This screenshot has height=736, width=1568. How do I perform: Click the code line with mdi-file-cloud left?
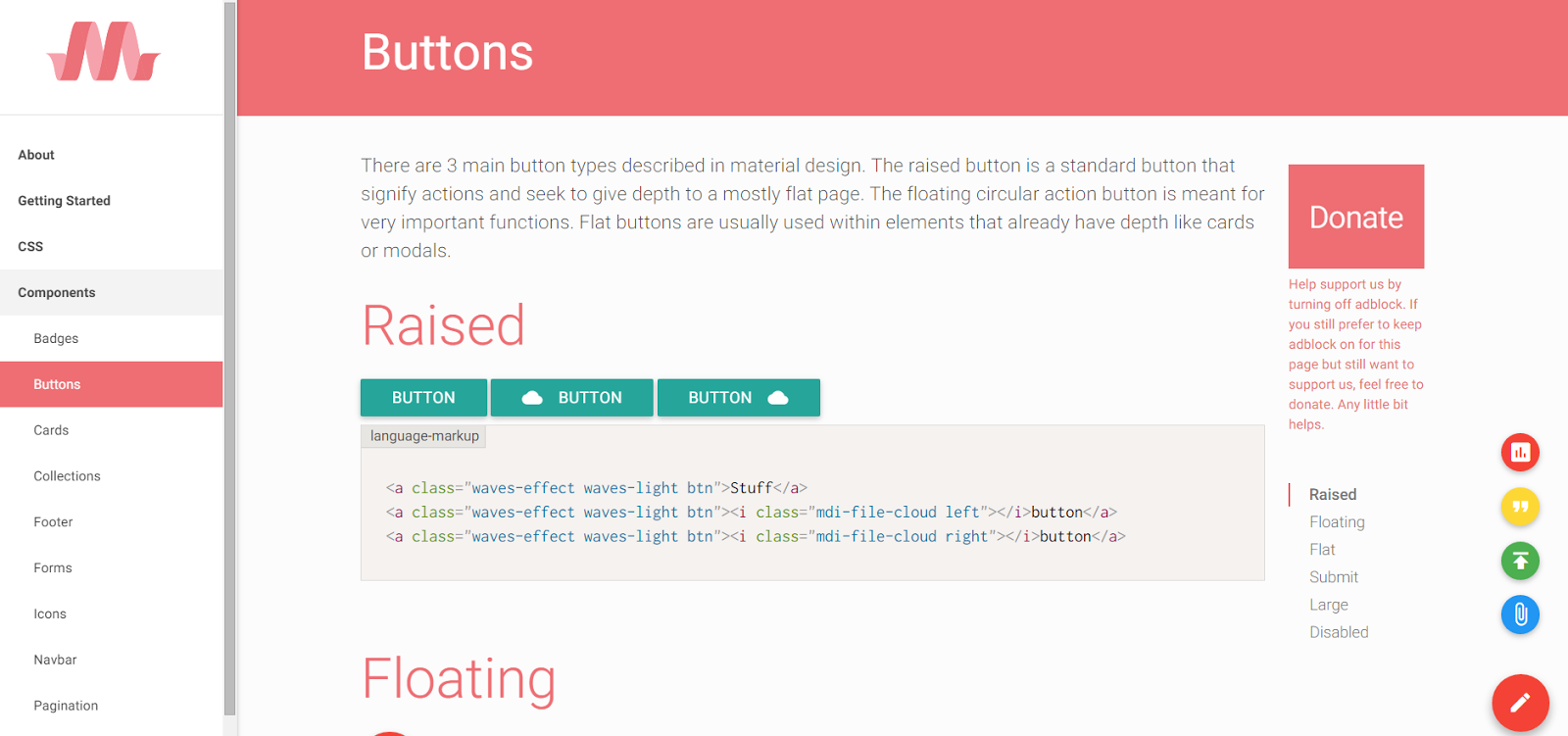(x=751, y=513)
